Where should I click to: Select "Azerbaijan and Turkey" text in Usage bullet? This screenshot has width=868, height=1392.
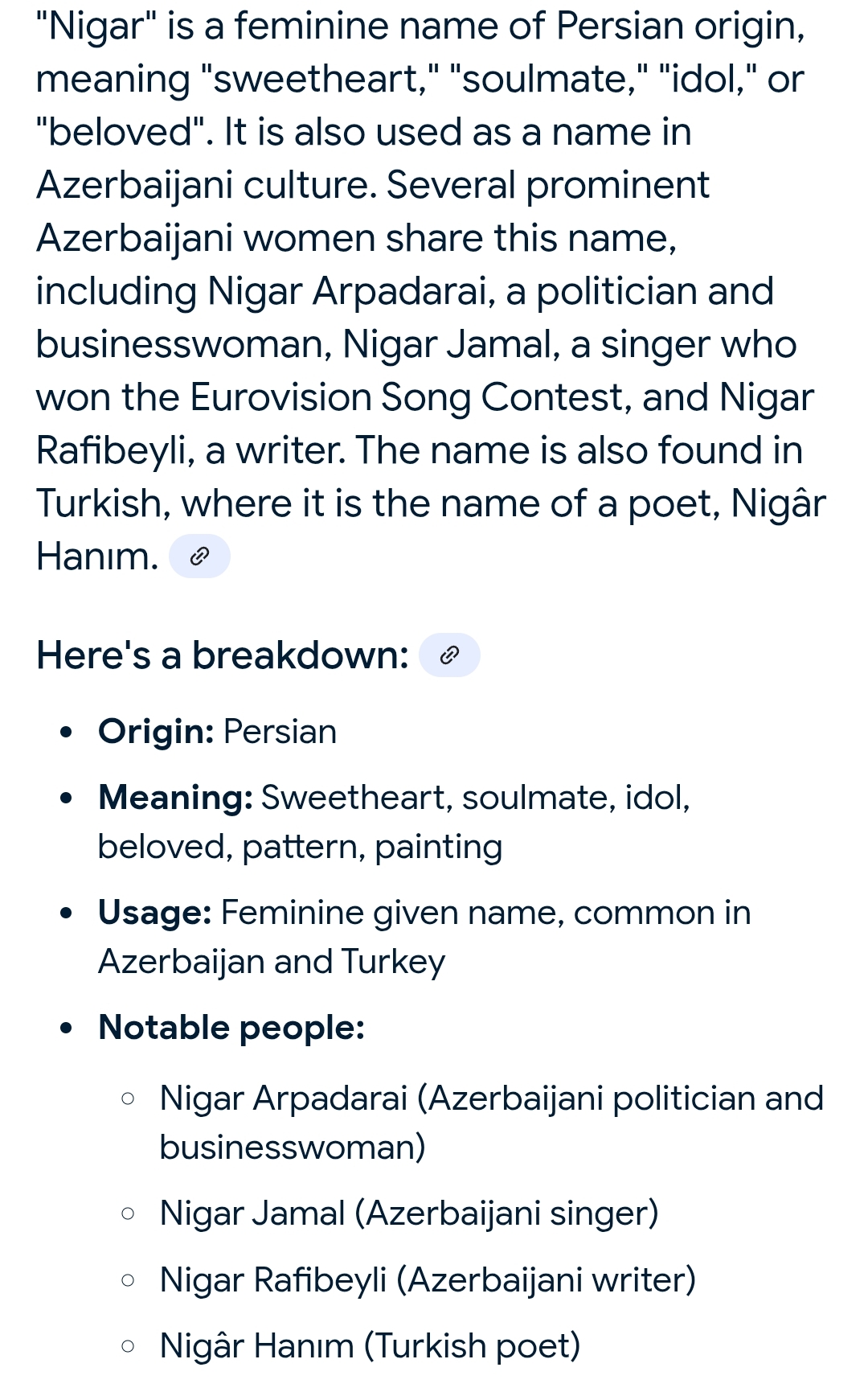(x=272, y=962)
